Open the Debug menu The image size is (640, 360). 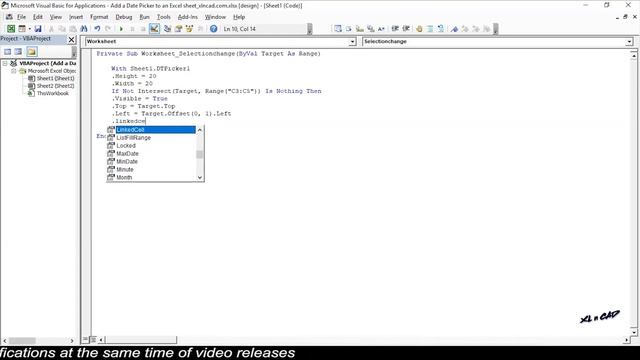[124, 17]
